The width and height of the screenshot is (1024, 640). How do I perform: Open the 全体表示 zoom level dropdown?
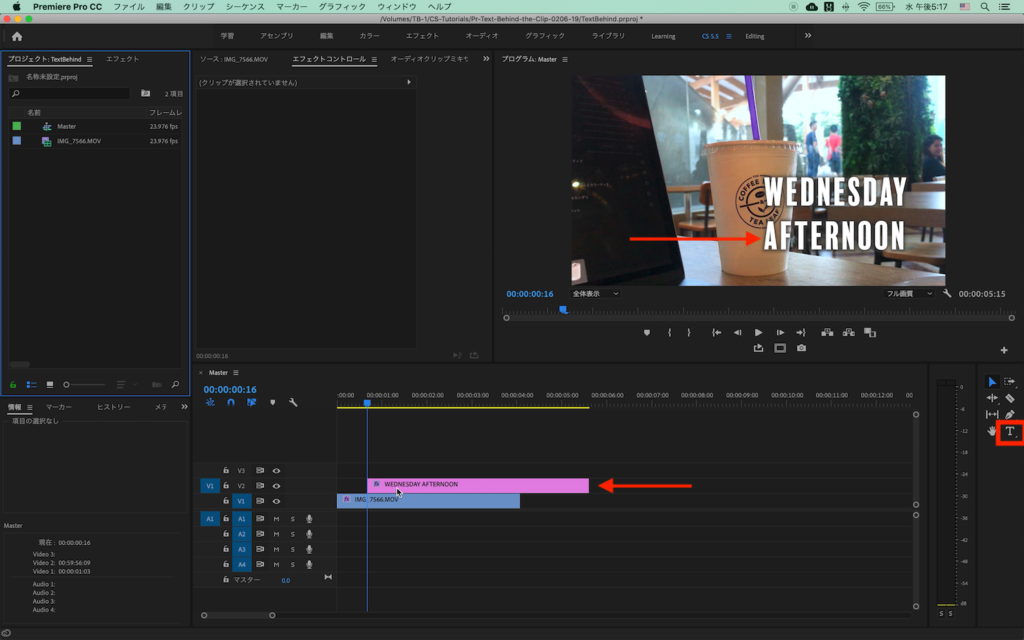click(x=595, y=294)
